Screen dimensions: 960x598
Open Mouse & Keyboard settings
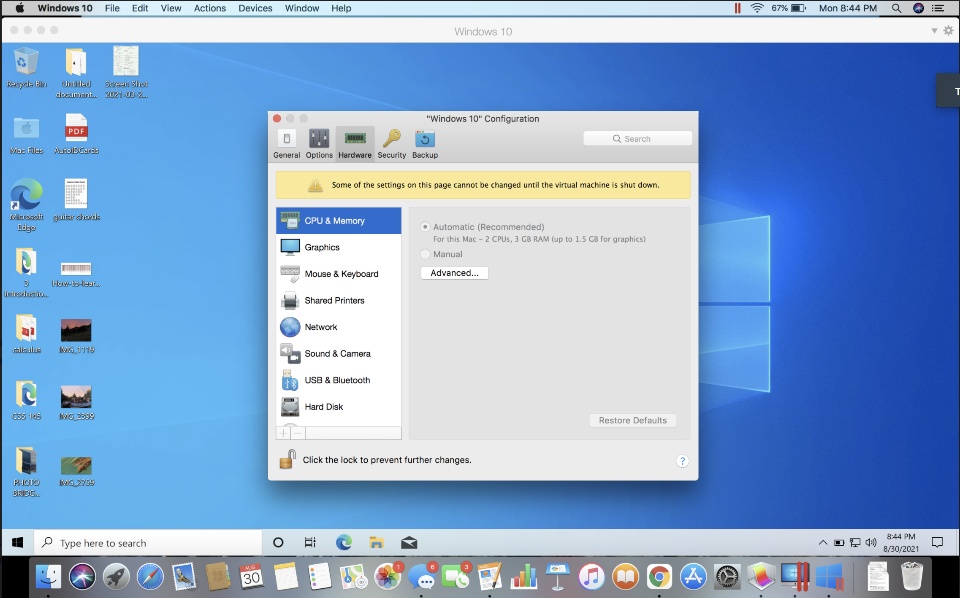(339, 274)
